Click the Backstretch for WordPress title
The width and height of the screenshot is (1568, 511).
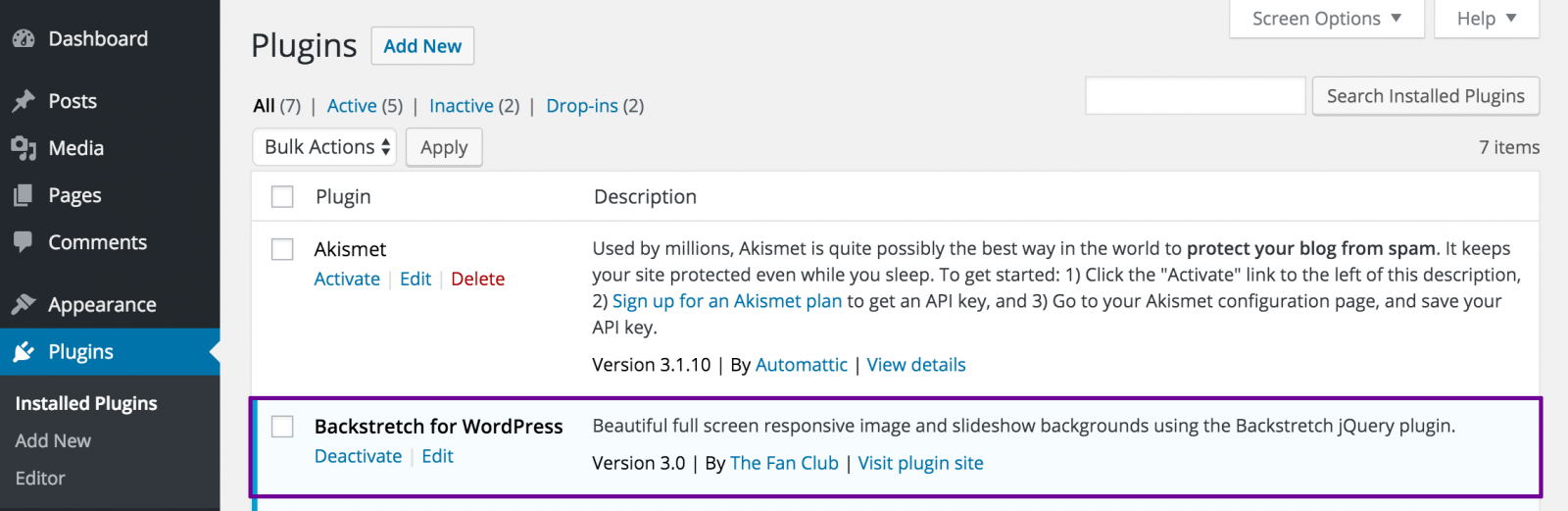(x=438, y=427)
